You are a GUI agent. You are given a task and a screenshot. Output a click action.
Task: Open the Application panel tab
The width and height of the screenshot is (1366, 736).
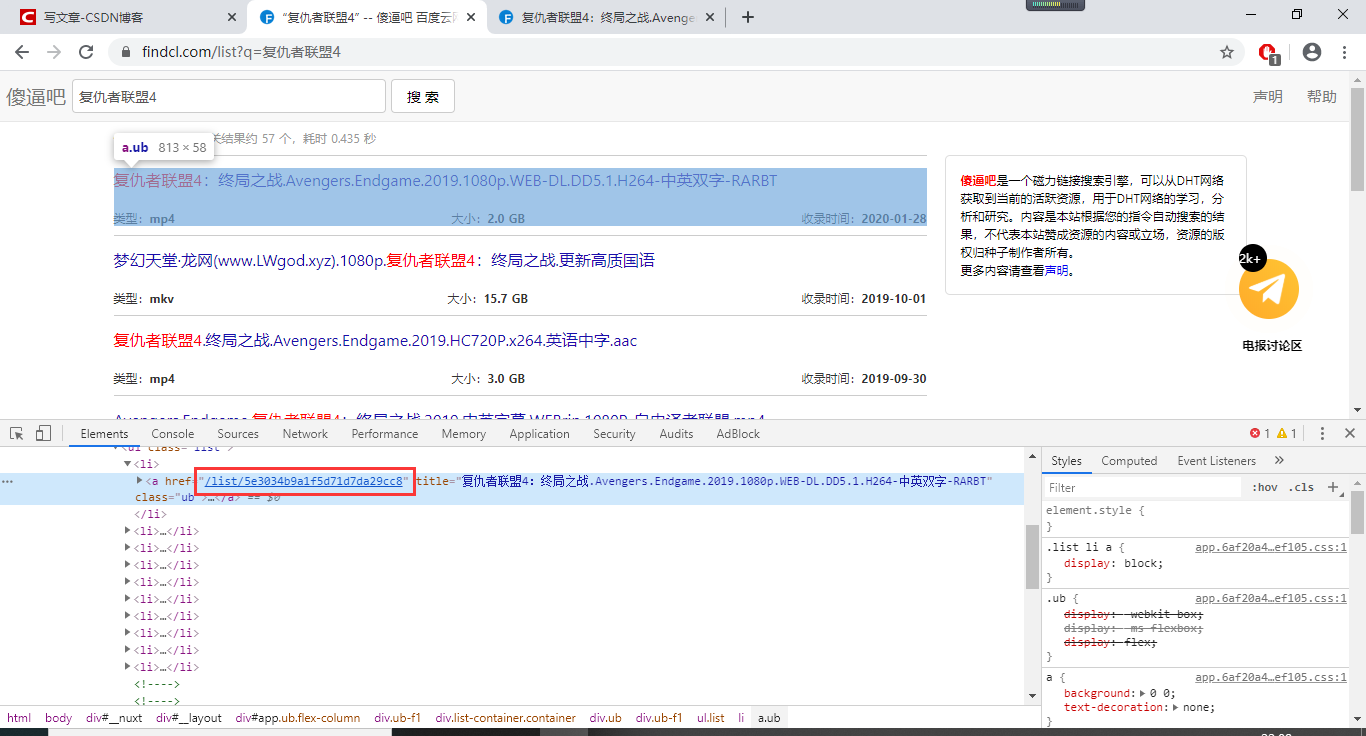539,434
